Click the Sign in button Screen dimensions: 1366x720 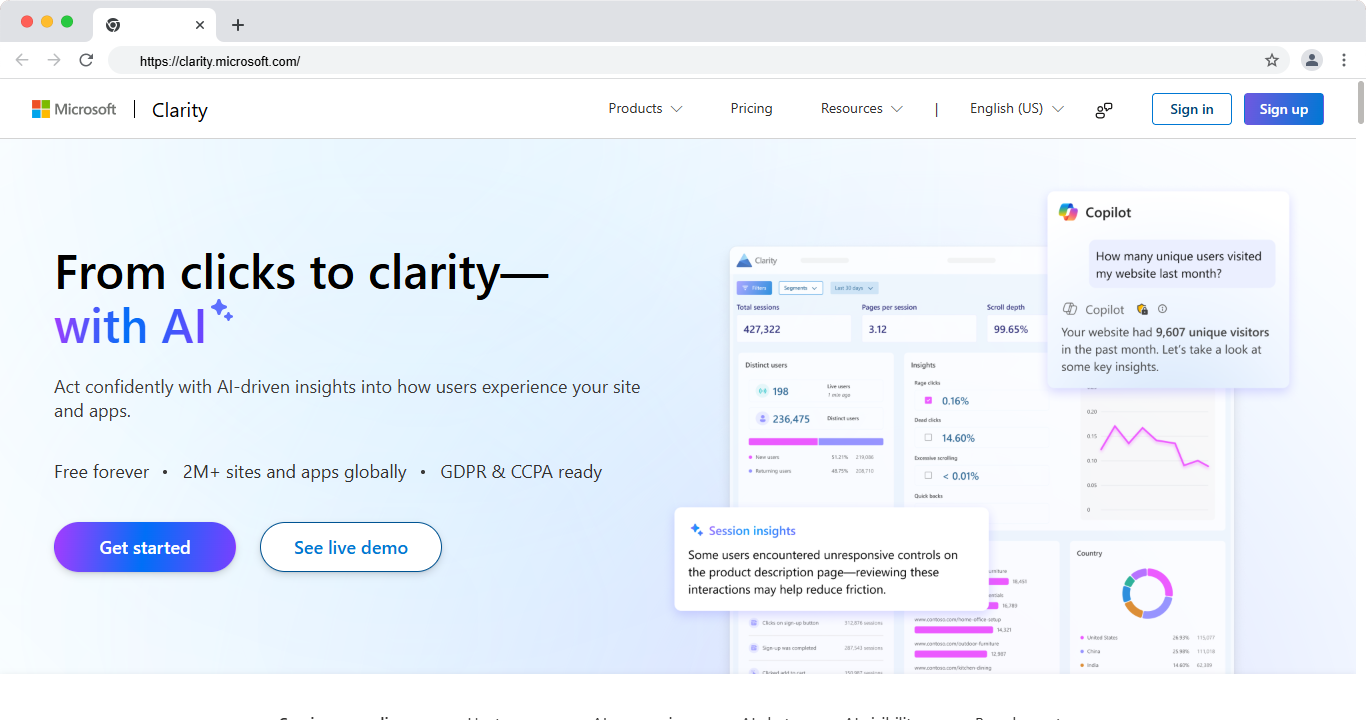coord(1192,109)
